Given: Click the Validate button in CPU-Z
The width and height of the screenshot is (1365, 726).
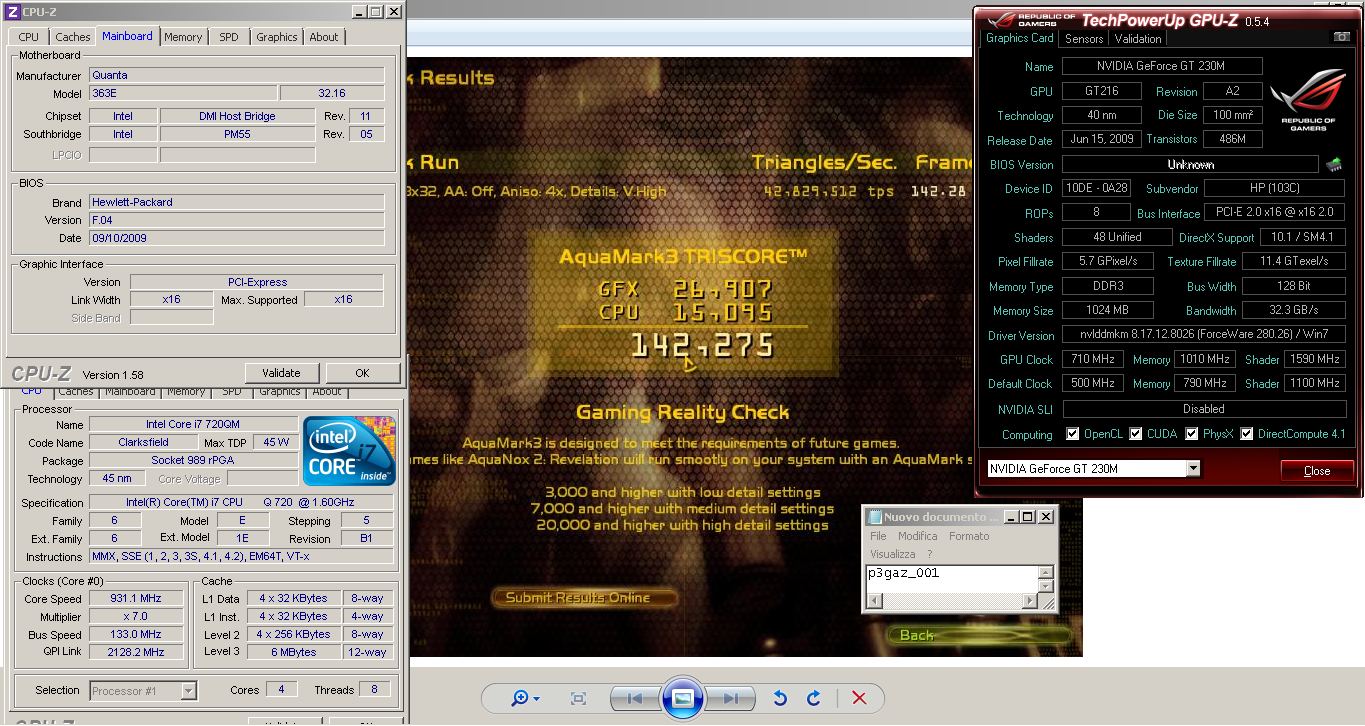Looking at the screenshot, I should [x=281, y=373].
